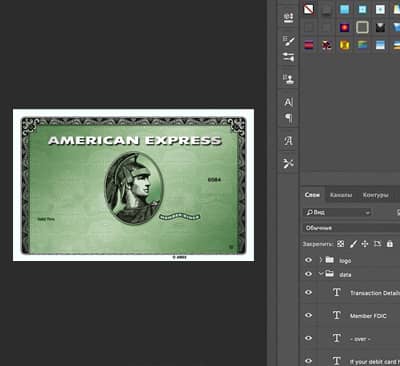The height and width of the screenshot is (366, 400).
Task: Apply the green-blue gradient style swatch
Action: coord(362,45)
